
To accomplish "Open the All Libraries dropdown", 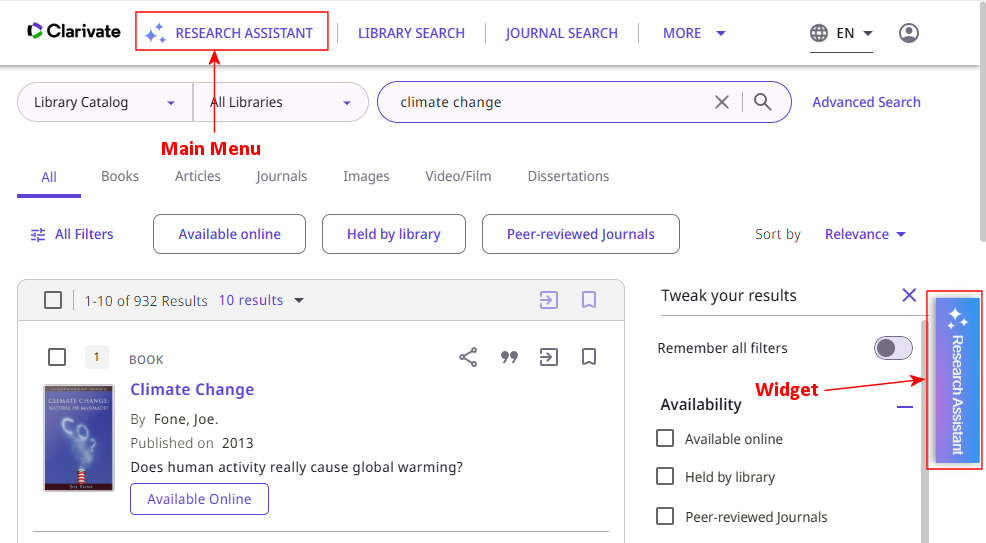I will [x=280, y=102].
